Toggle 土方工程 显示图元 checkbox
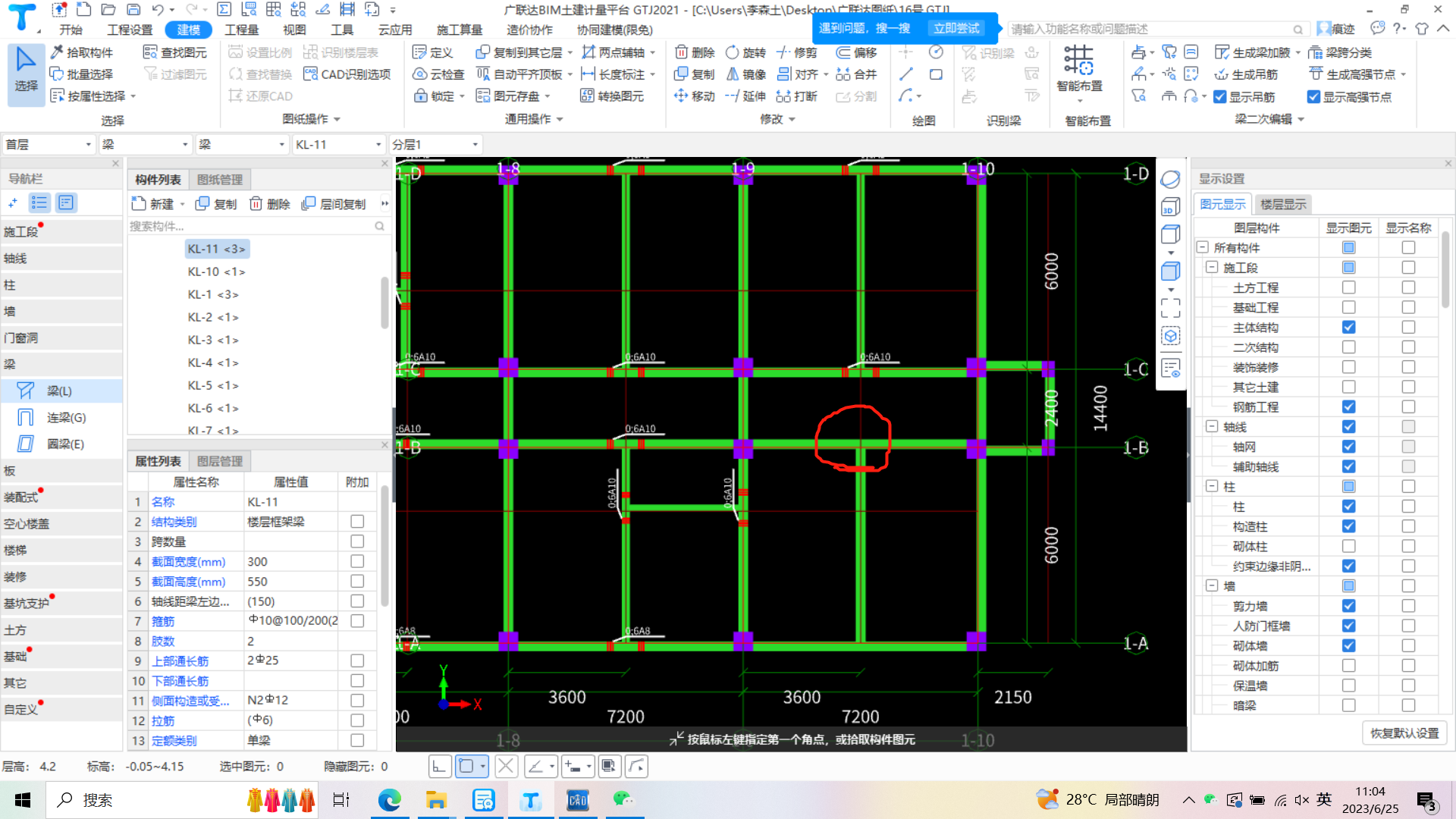The height and width of the screenshot is (819, 1456). pyautogui.click(x=1348, y=287)
